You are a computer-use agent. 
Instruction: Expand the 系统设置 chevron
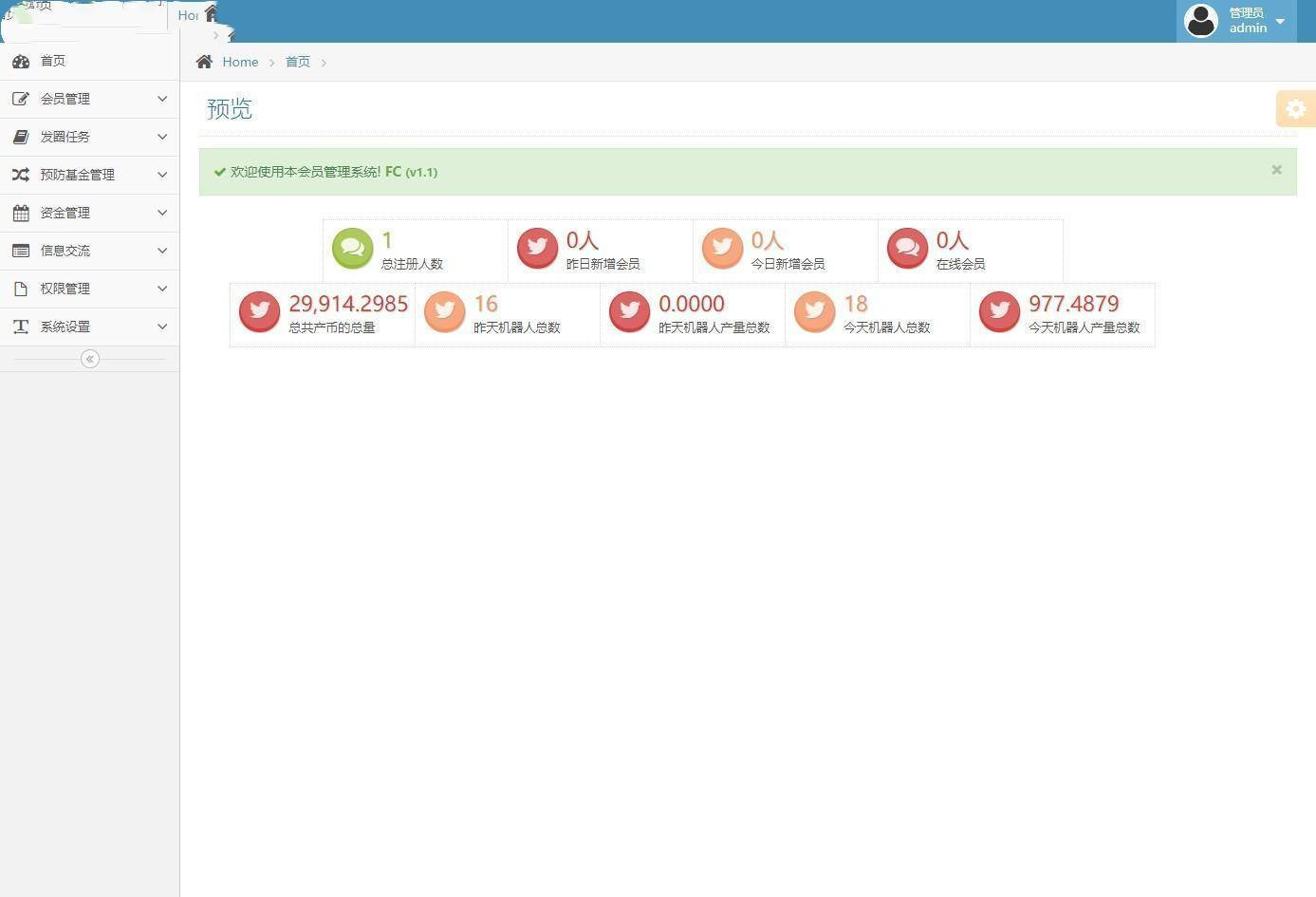pyautogui.click(x=162, y=327)
